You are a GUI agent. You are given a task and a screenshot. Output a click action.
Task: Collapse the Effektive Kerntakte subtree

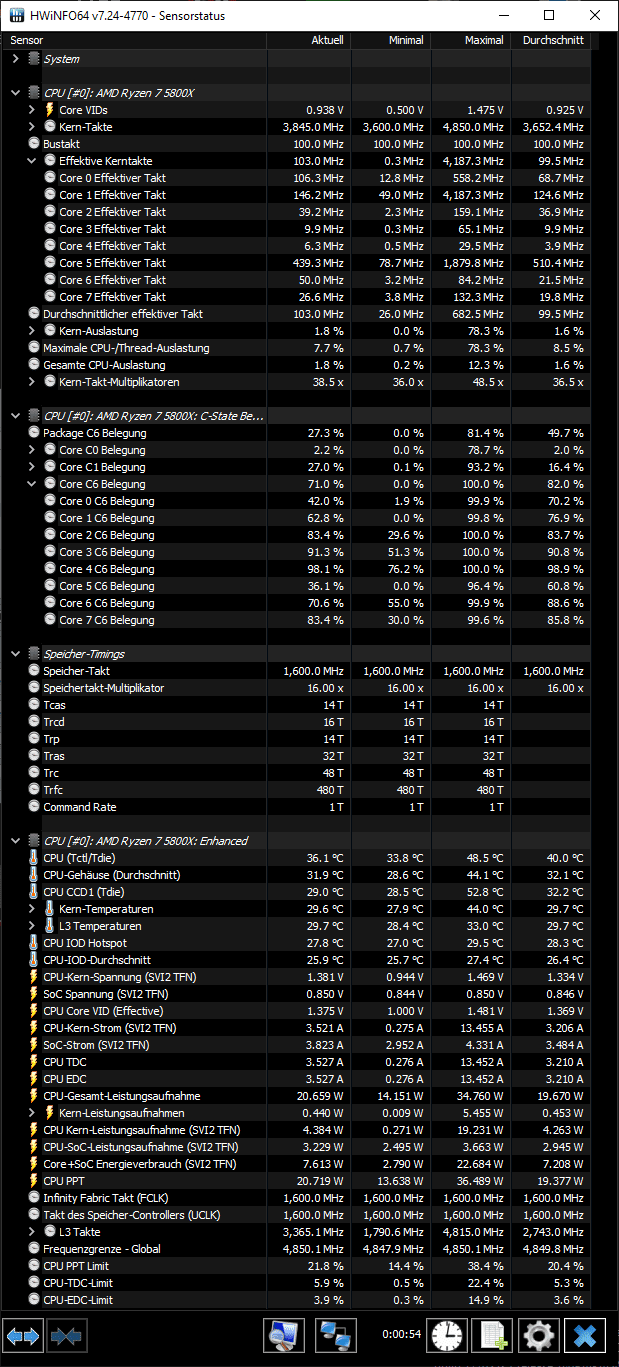32,160
